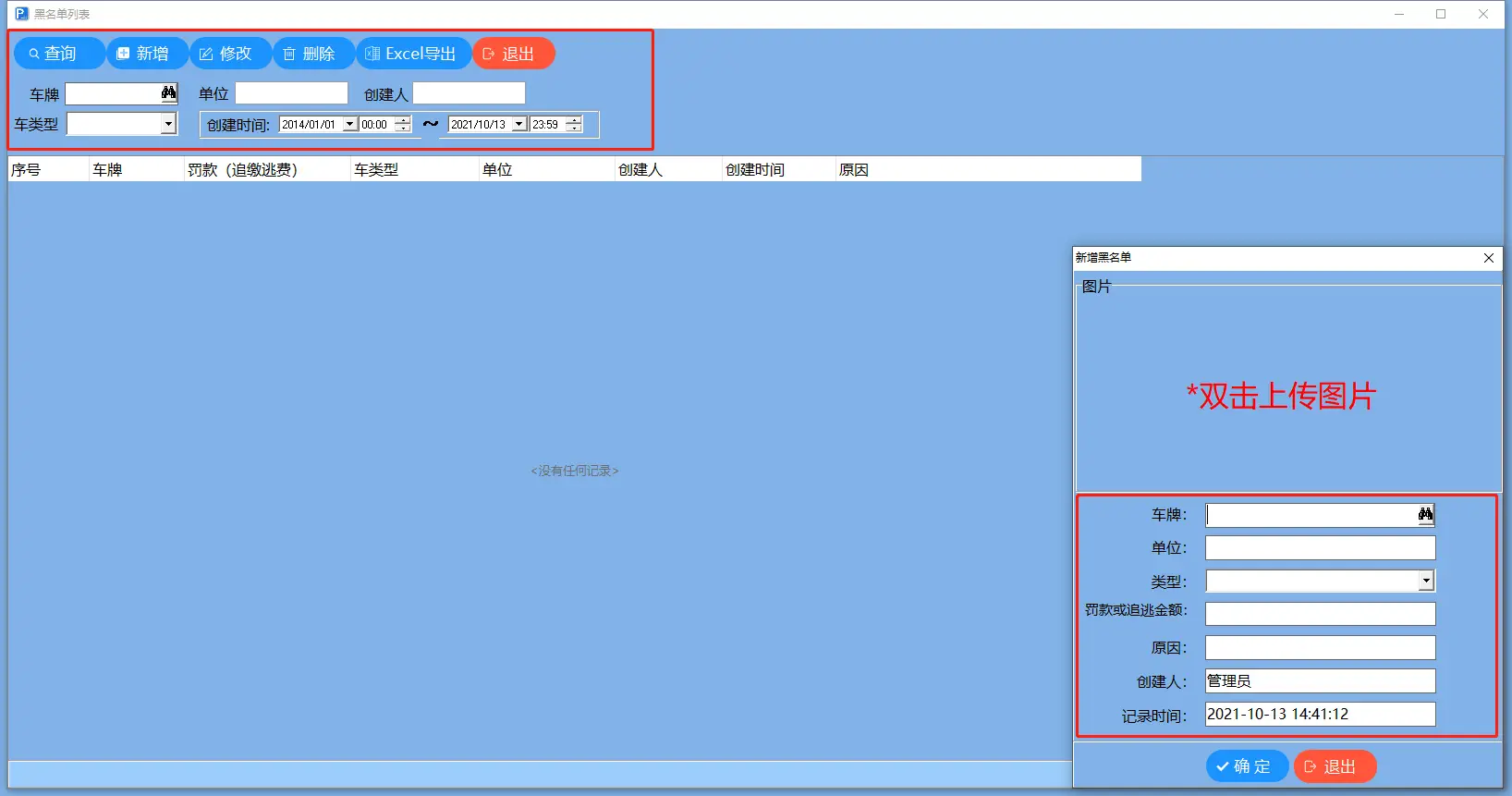Click the 查询 search button
Screen dimensions: 1512x796
58,54
